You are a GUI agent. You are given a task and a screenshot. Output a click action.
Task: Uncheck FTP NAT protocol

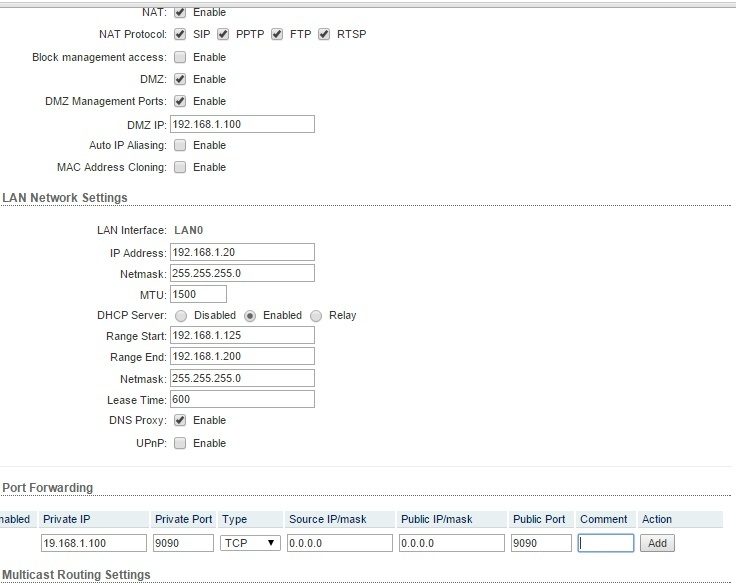coord(277,34)
